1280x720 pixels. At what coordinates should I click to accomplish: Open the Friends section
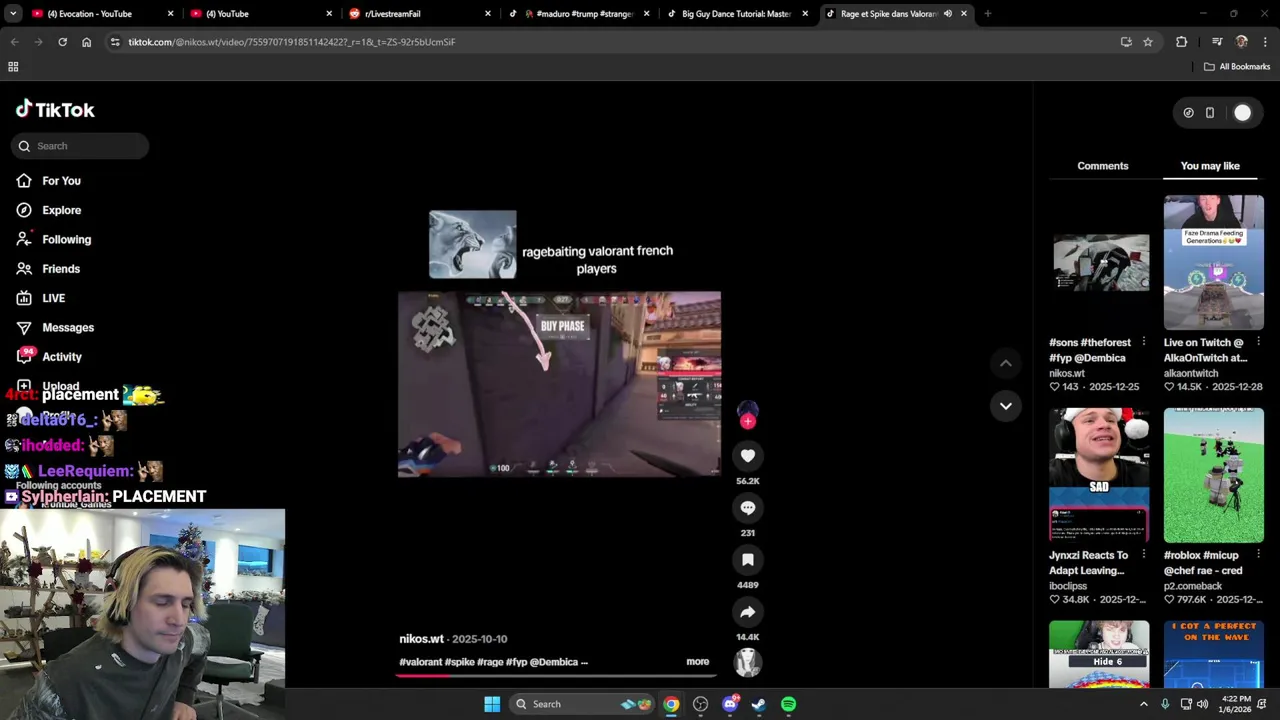coord(60,269)
